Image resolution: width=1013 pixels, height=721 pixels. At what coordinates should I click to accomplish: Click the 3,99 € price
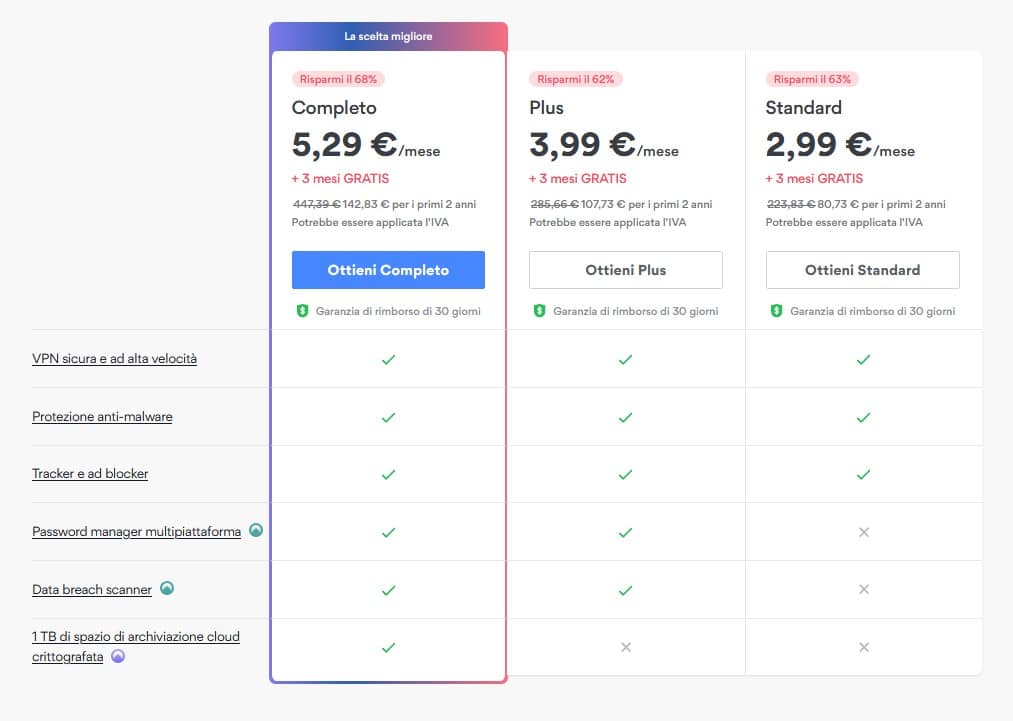pyautogui.click(x=583, y=145)
